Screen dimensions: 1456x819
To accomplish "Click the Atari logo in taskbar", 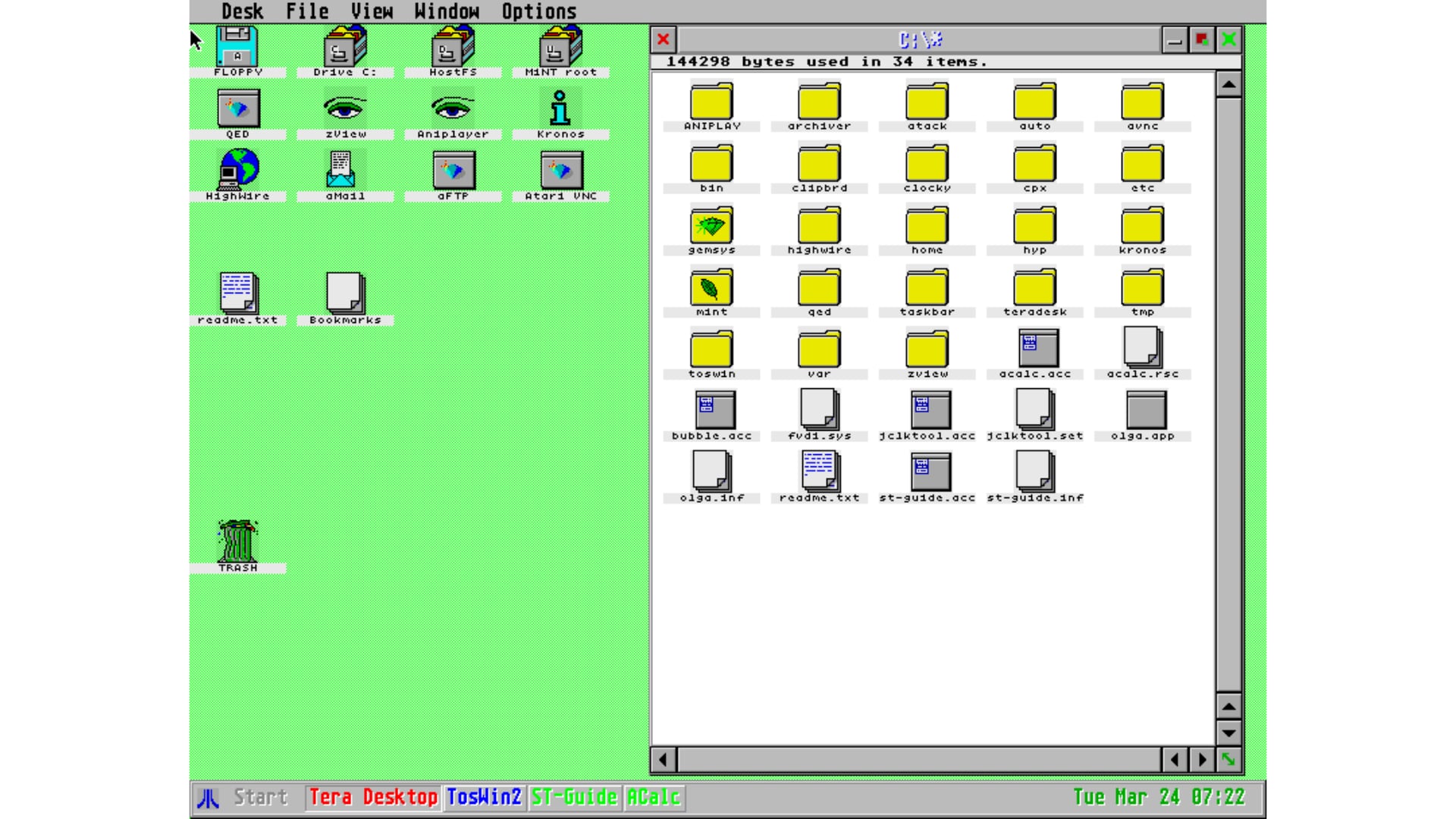I will tap(208, 798).
